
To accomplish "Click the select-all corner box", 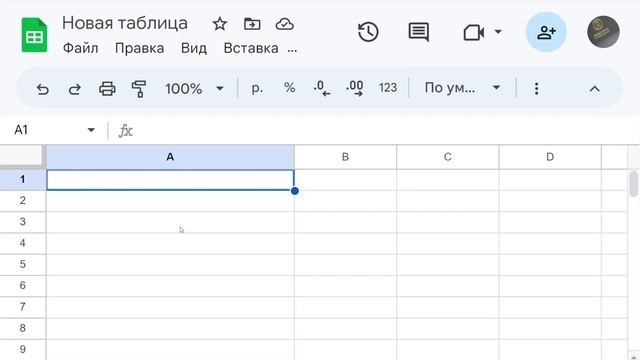I will pos(22,156).
